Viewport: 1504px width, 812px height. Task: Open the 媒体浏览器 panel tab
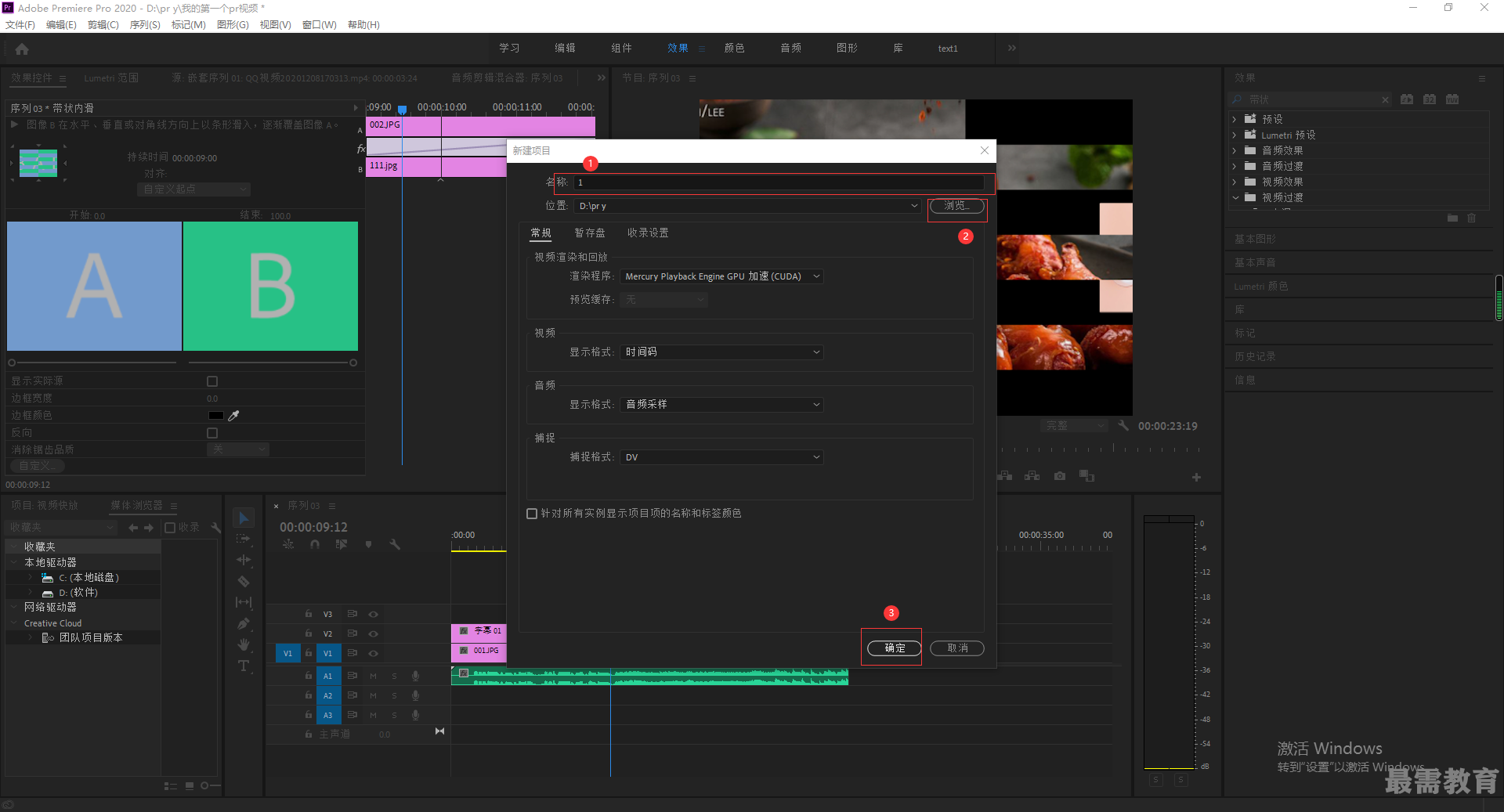point(136,506)
